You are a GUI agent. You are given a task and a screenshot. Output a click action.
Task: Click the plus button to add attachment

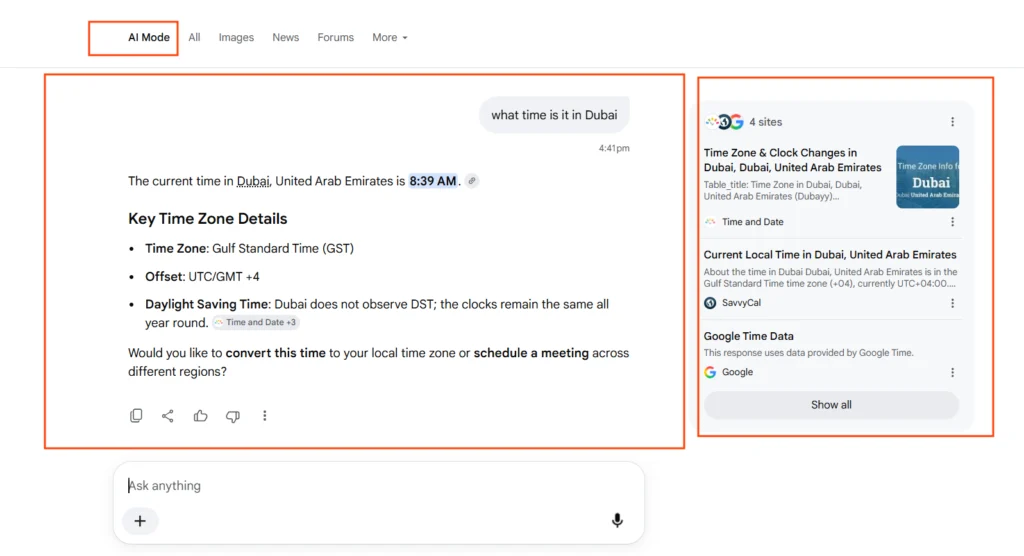pyautogui.click(x=140, y=521)
